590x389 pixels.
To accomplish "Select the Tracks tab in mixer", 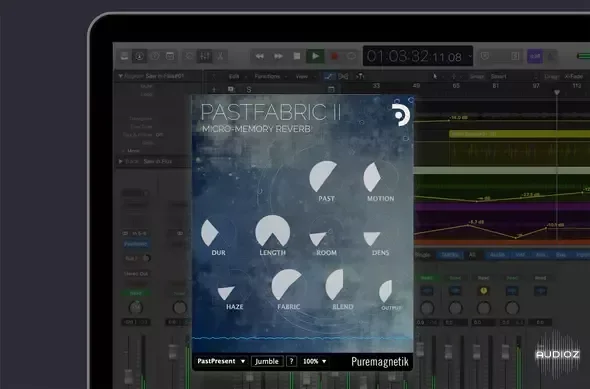I will (450, 255).
